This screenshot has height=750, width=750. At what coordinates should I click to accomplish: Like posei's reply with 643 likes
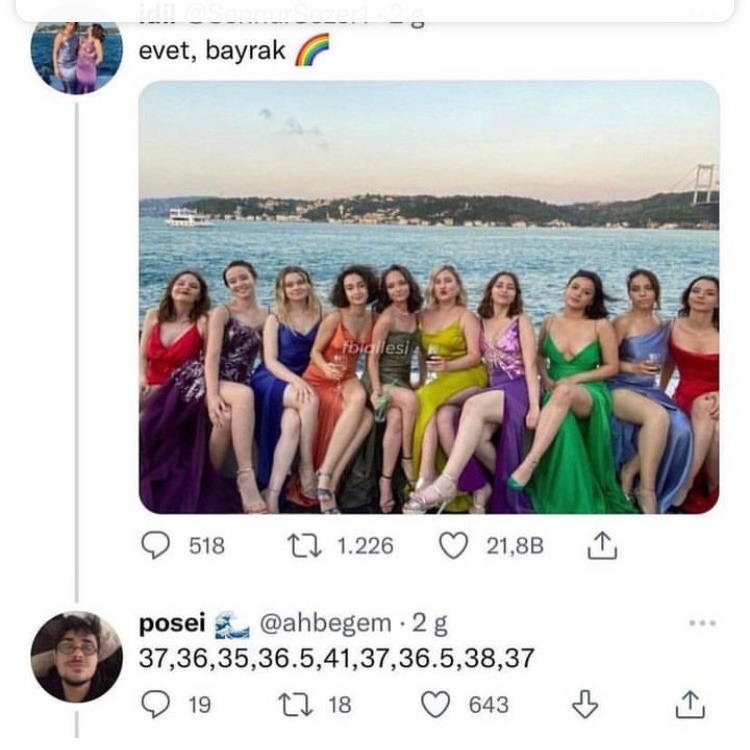pos(436,705)
